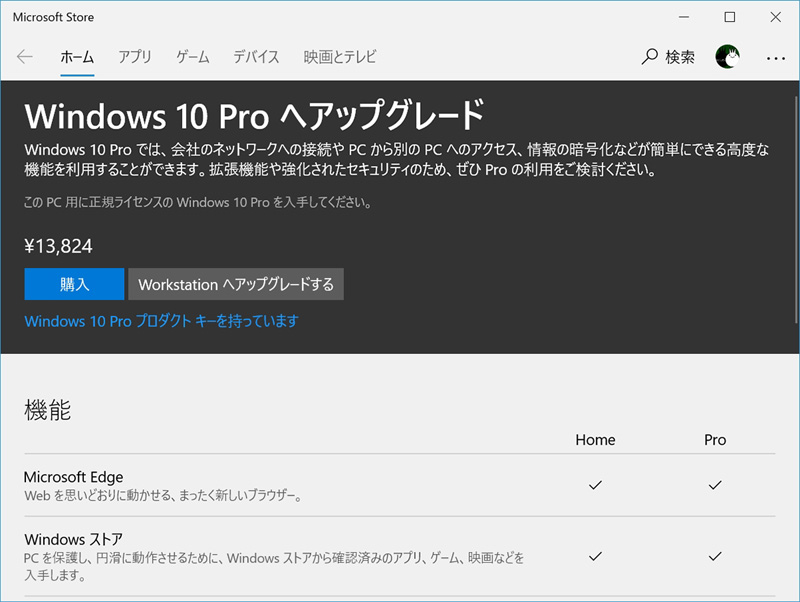Switch to the アプリ tab
The height and width of the screenshot is (602, 800).
[135, 57]
